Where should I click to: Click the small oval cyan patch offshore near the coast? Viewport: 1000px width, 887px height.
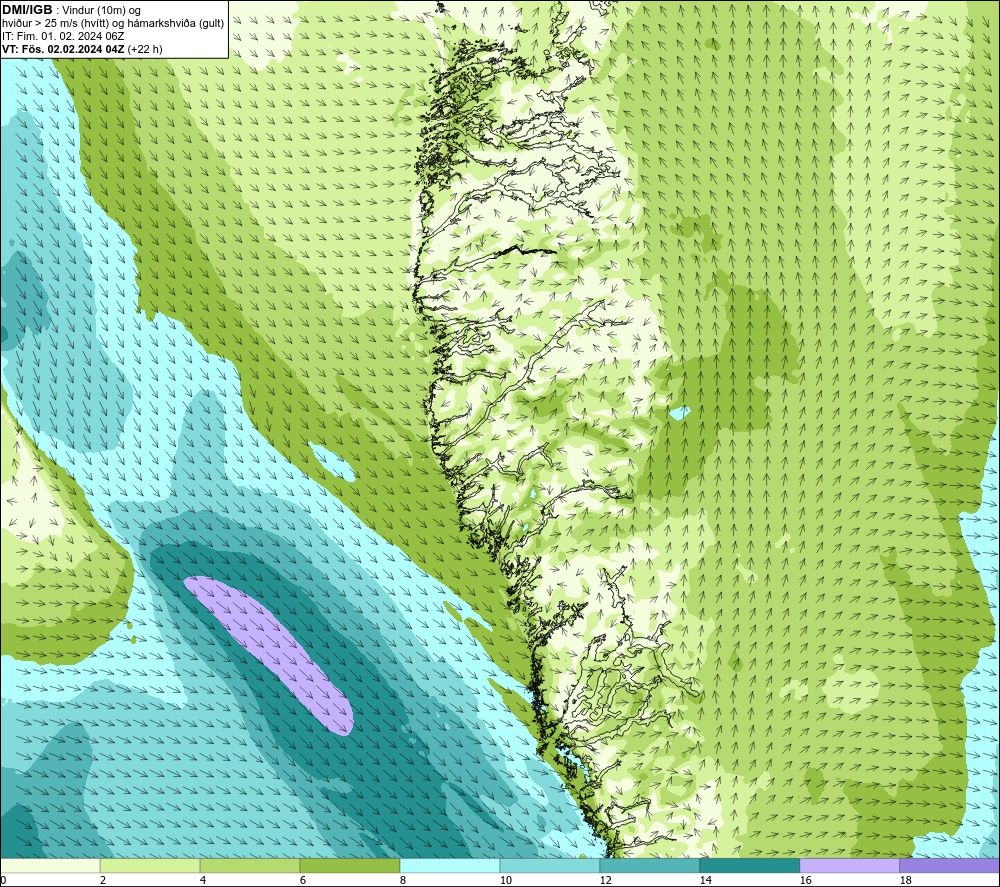(332, 461)
